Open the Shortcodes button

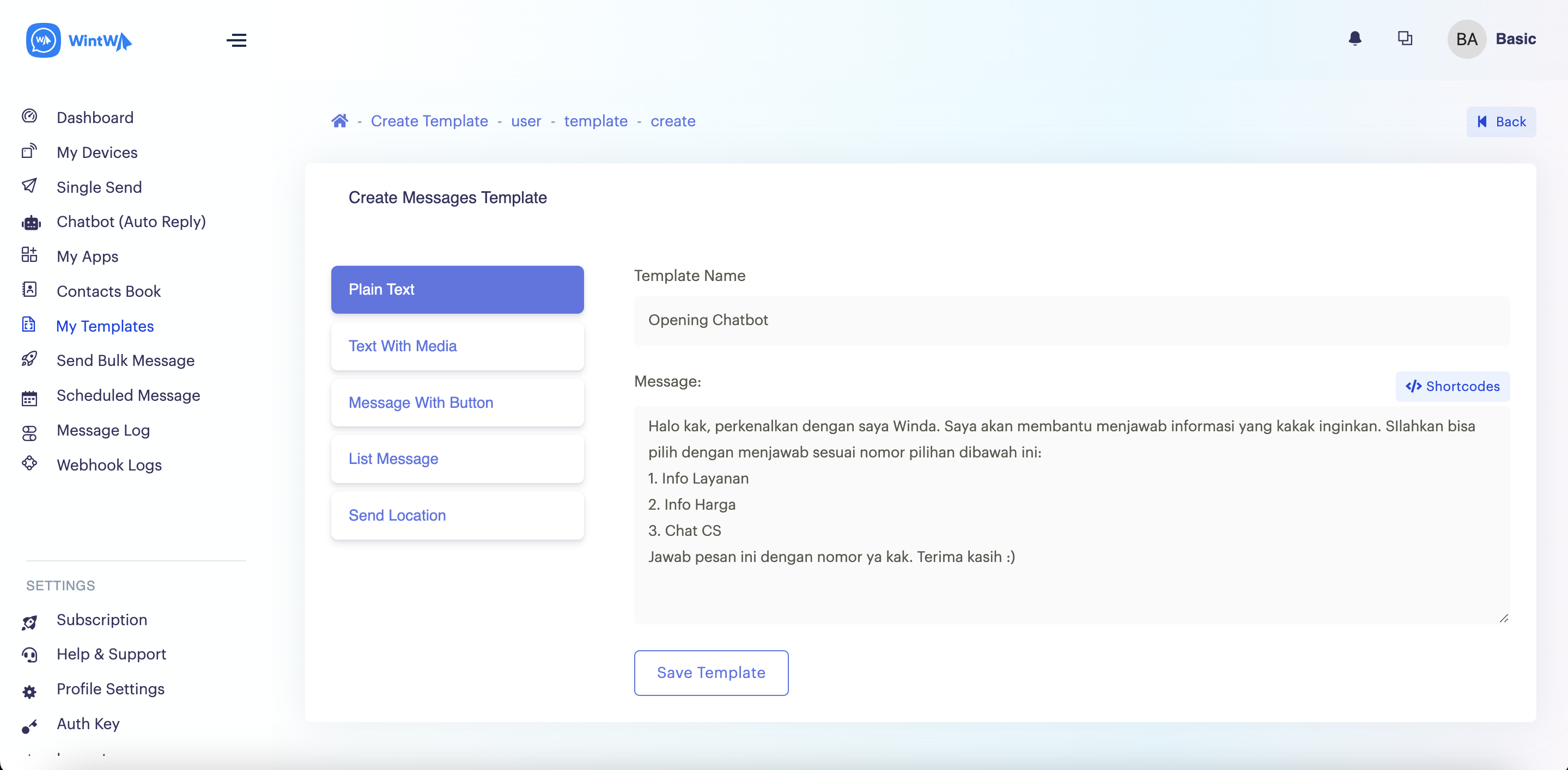(1452, 386)
